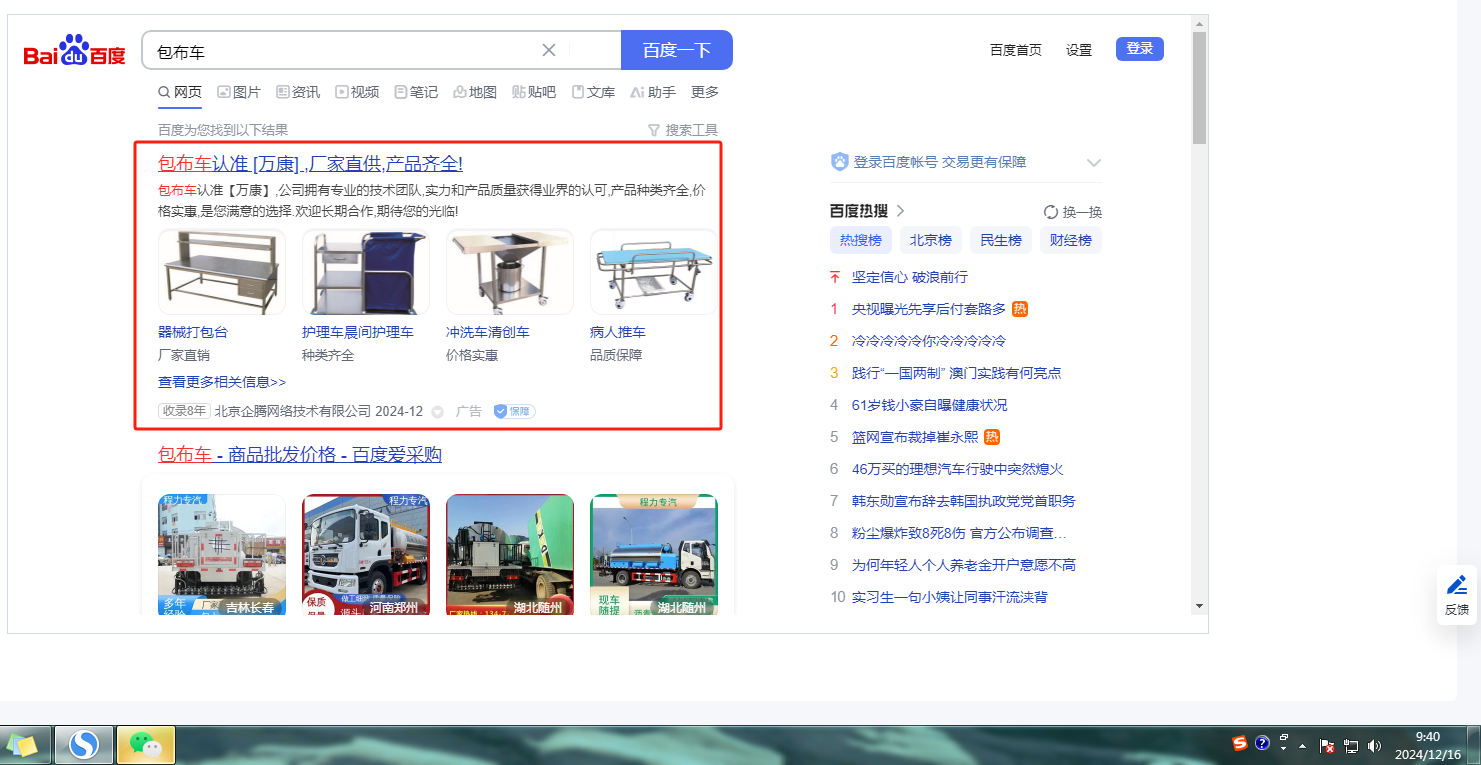Click the scrollbar down arrow
Viewport: 1481px width, 765px height.
click(x=1199, y=606)
